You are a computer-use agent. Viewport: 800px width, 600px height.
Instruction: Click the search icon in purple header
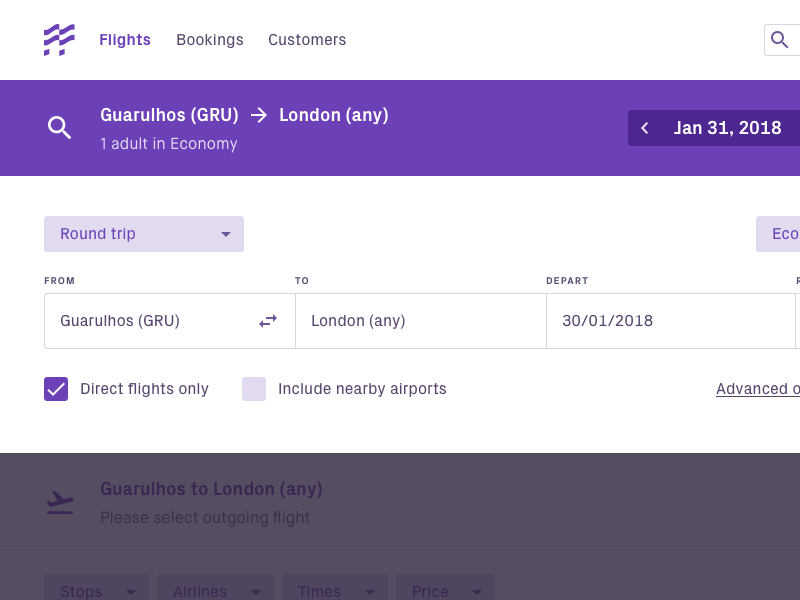(x=60, y=128)
